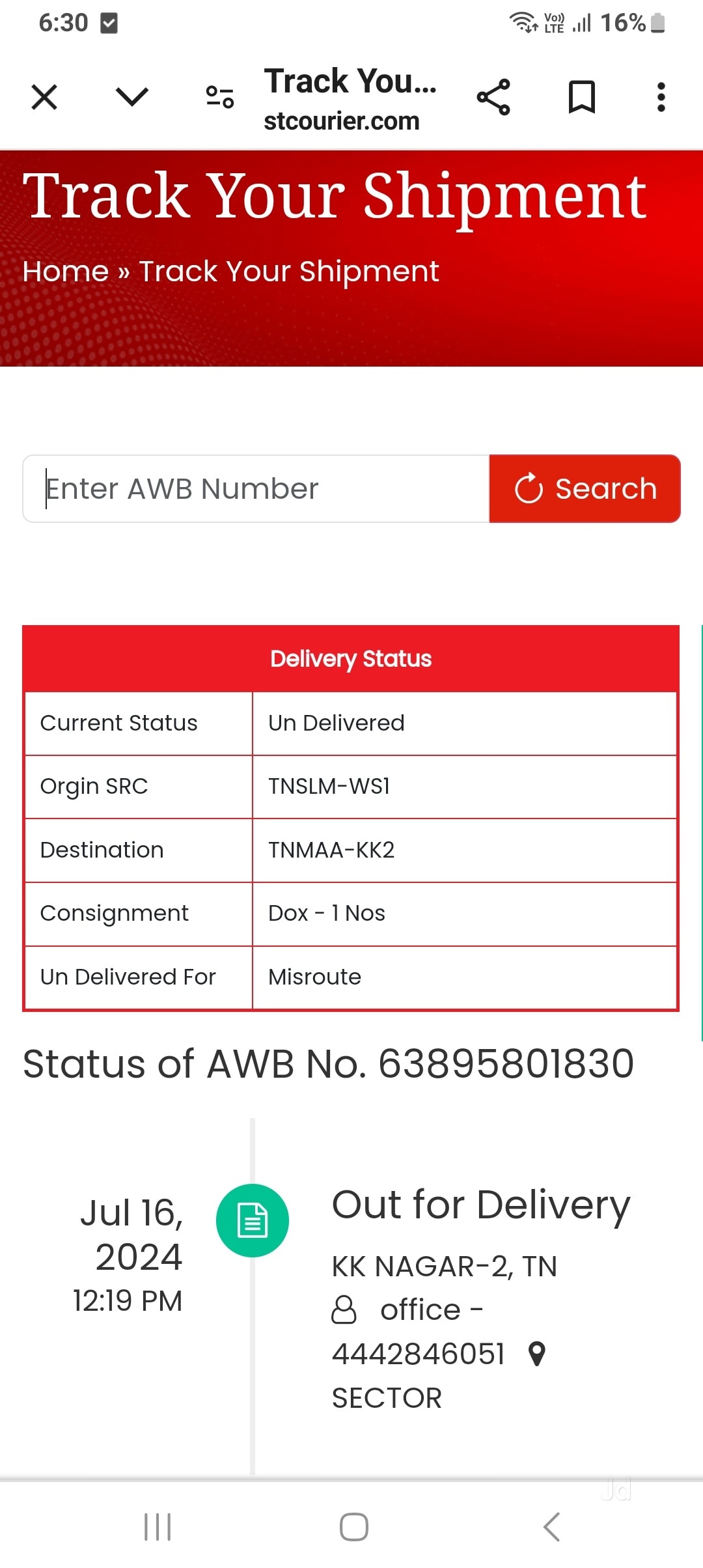Viewport: 703px width, 1568px height.
Task: Open the three-dot overflow menu
Action: click(661, 98)
